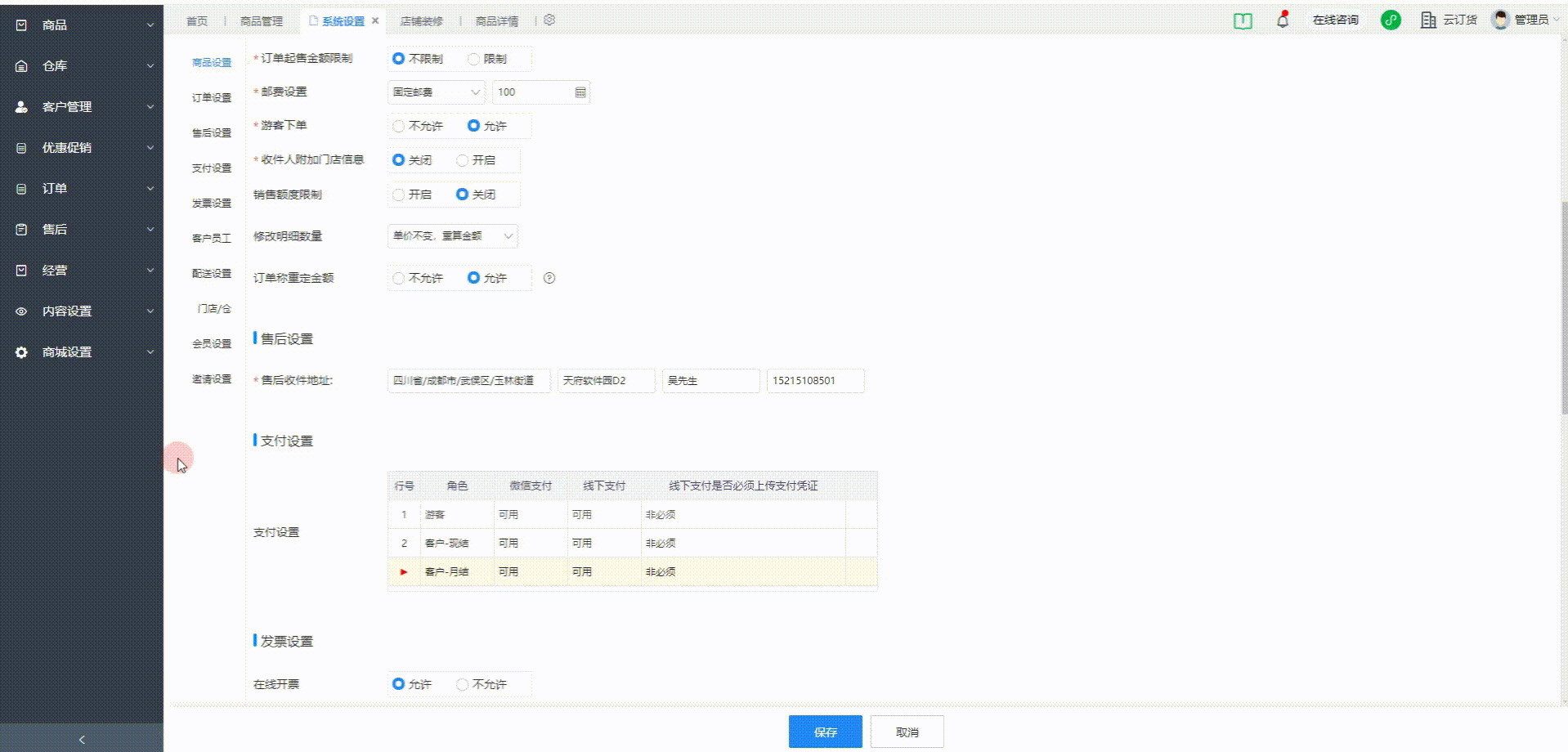Open 在线咨询
The height and width of the screenshot is (752, 1568).
1336,20
